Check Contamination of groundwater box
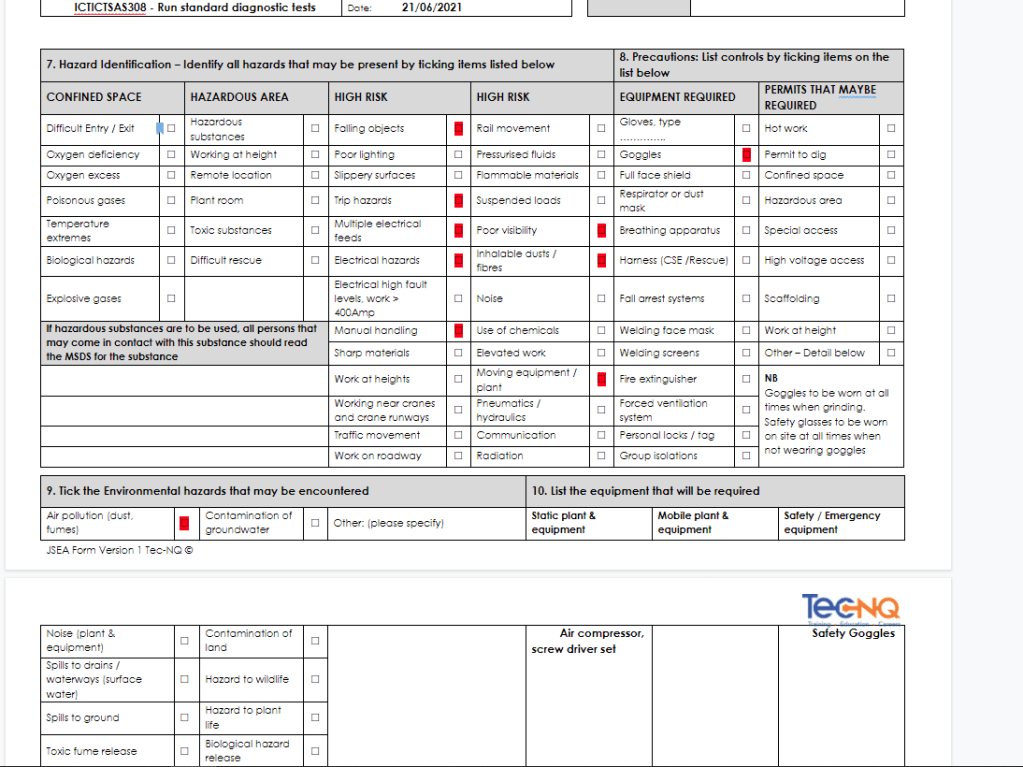This screenshot has height=767, width=1023. pos(315,523)
